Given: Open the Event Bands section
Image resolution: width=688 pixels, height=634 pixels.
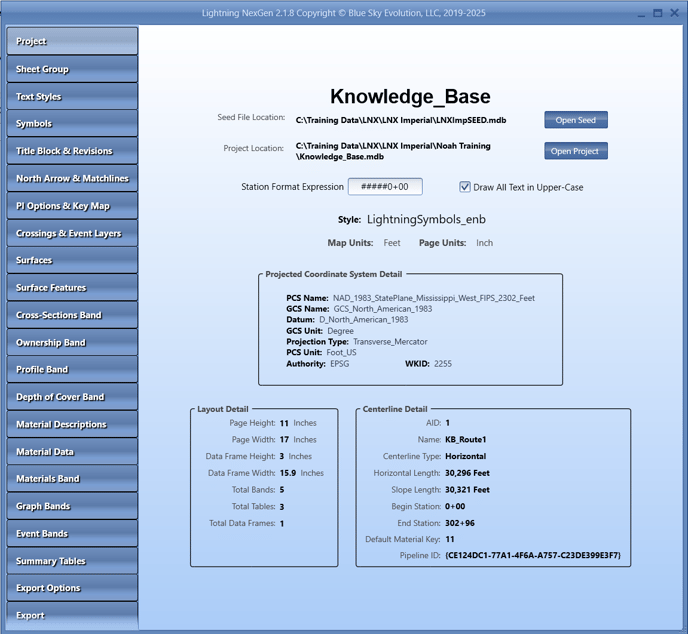Looking at the screenshot, I should 72,534.
